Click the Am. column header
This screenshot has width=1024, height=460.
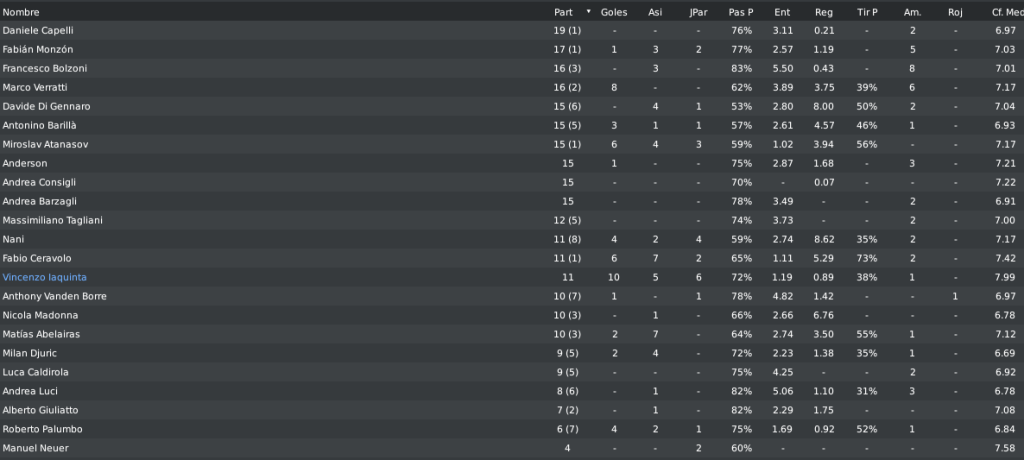(912, 12)
